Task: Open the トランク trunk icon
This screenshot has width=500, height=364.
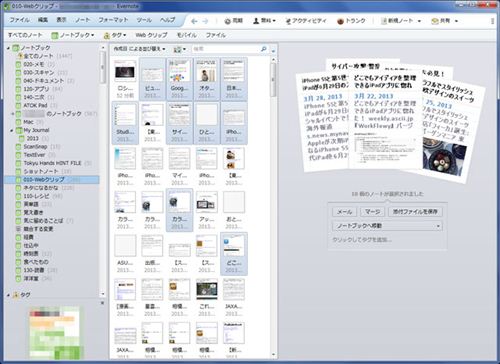Action: 340,21
